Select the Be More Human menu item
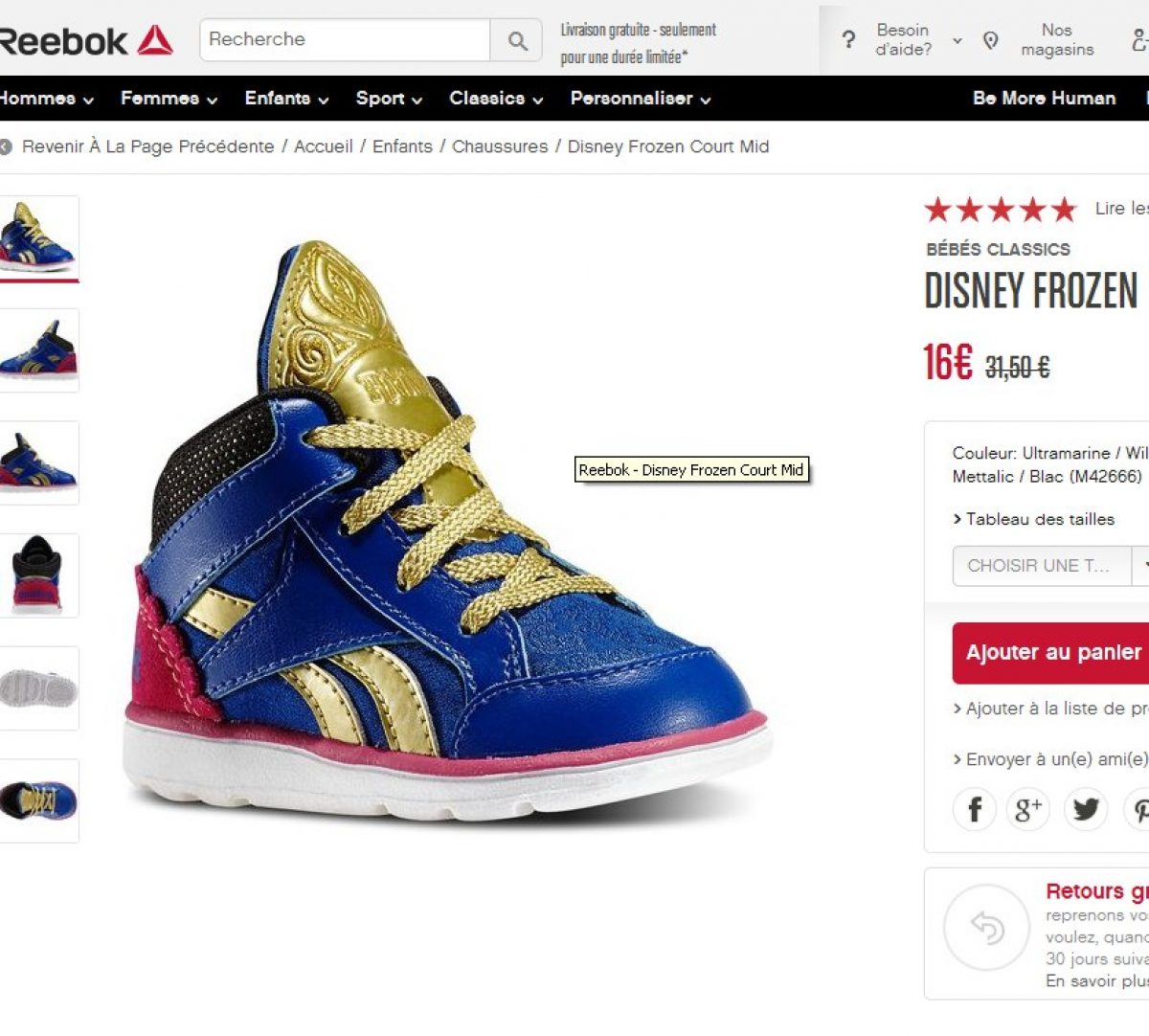1149x1036 pixels. point(1044,99)
